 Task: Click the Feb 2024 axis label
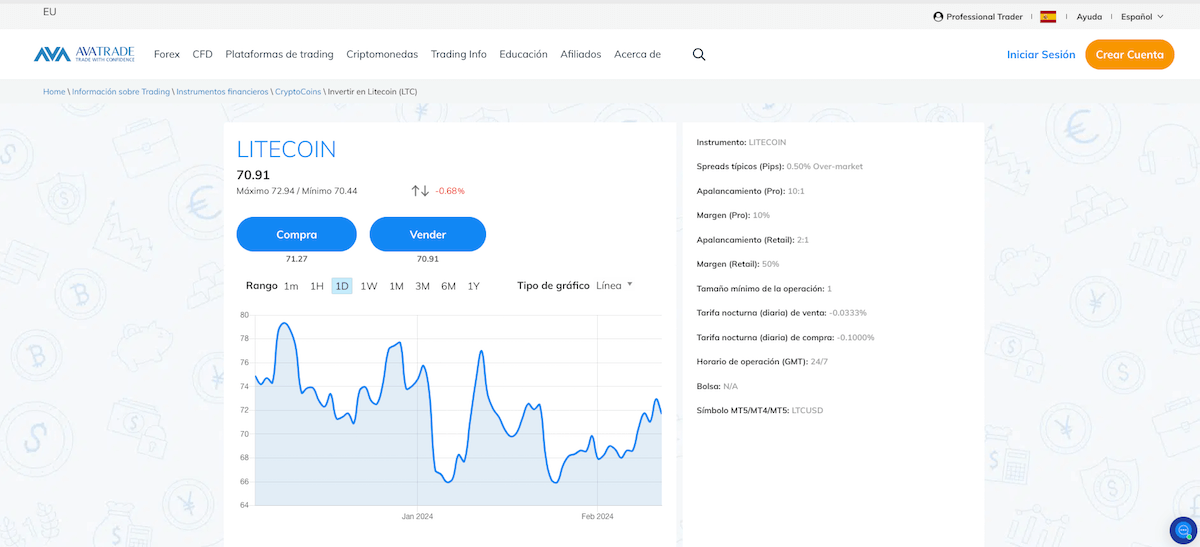597,517
